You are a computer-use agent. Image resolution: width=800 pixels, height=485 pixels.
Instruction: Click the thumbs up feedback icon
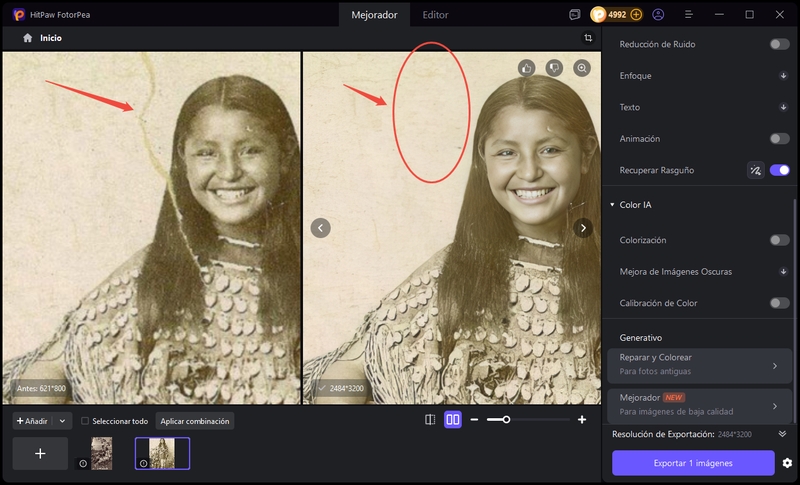click(x=527, y=68)
